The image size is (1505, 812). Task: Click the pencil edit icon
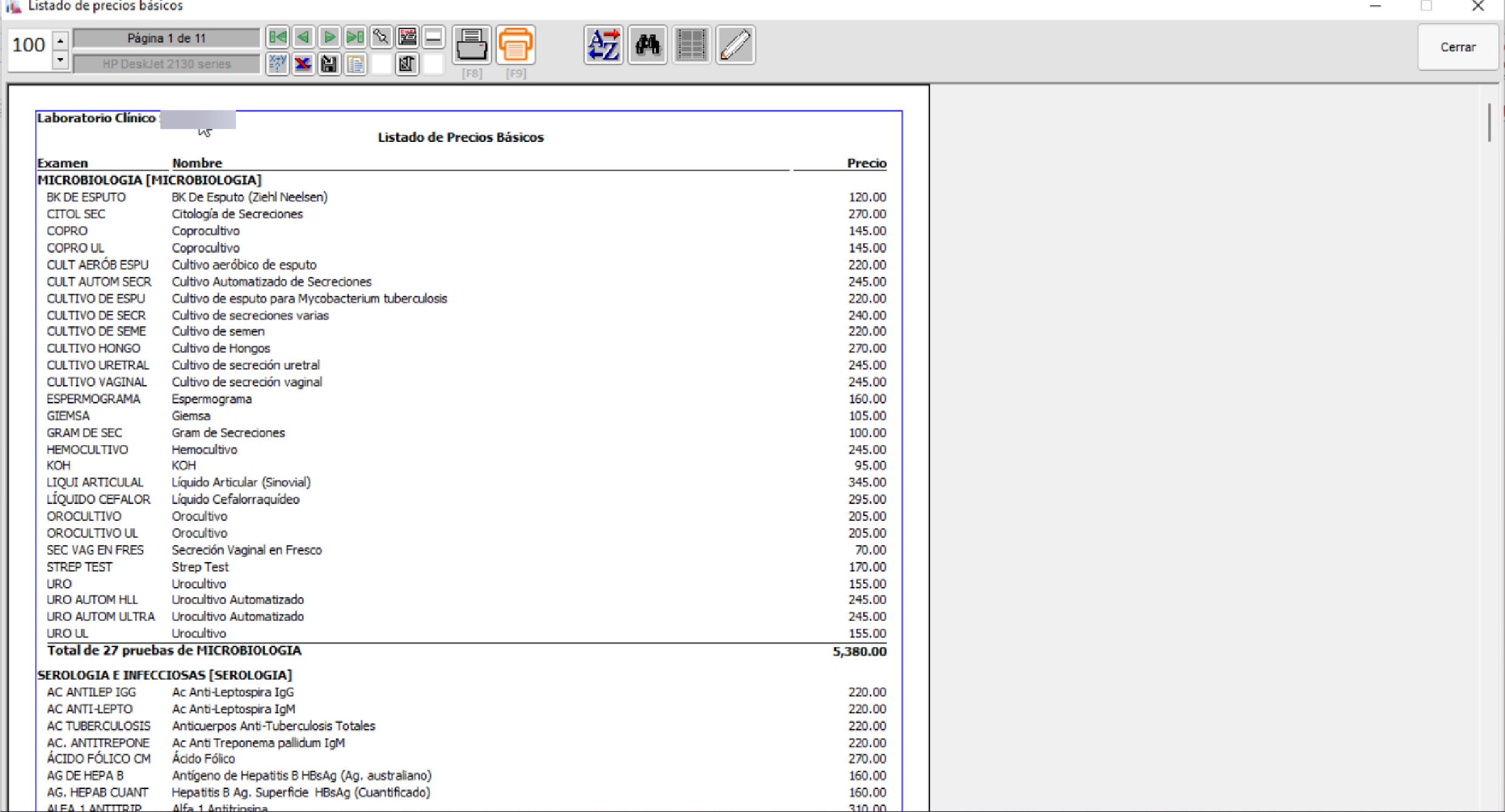pos(735,45)
